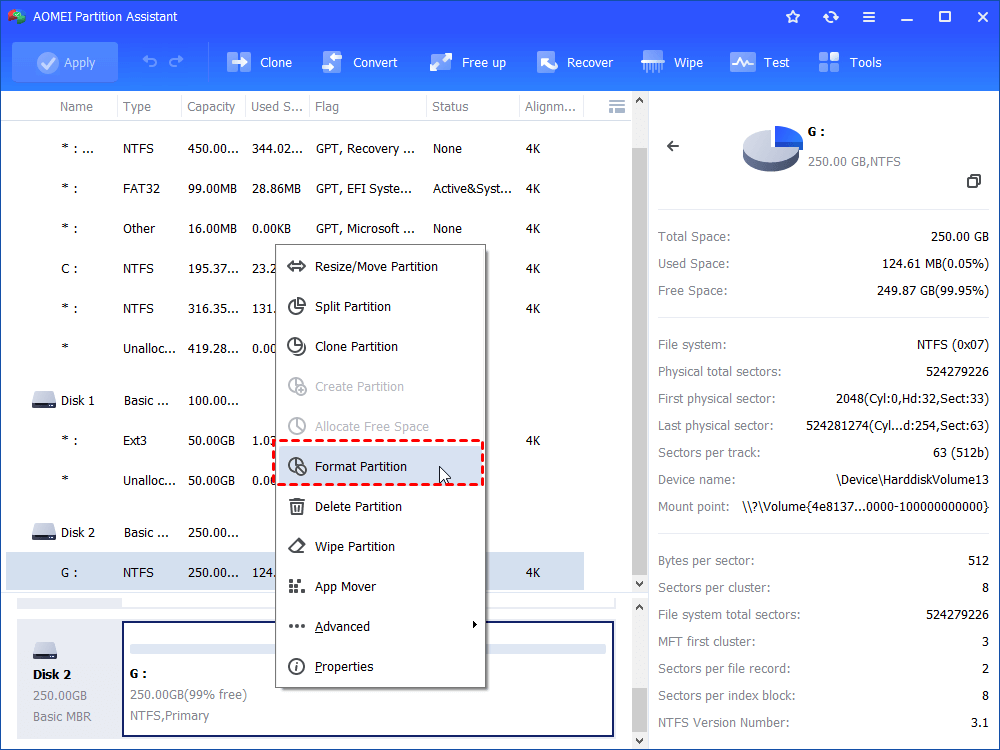1000x750 pixels.
Task: Click the update/refresh icon in titlebar
Action: tap(830, 16)
